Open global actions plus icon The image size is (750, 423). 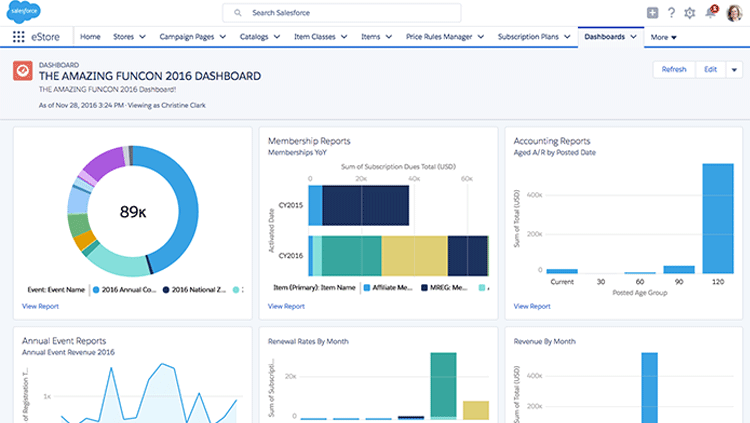[x=652, y=13]
